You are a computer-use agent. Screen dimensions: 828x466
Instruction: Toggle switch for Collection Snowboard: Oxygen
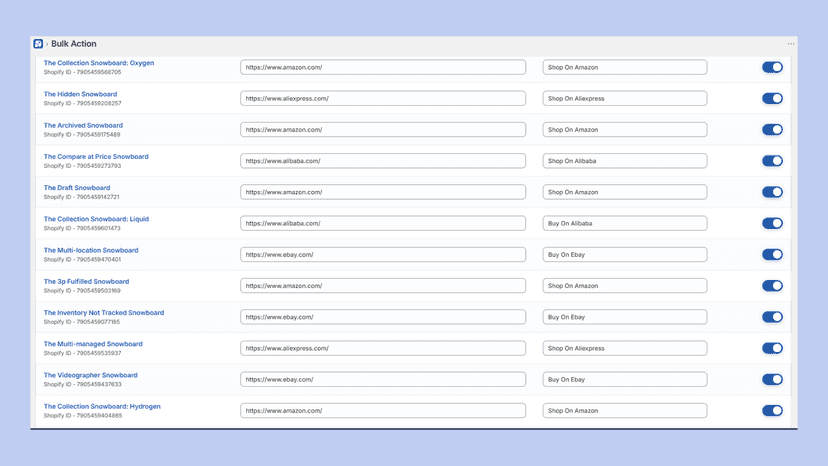pos(772,67)
